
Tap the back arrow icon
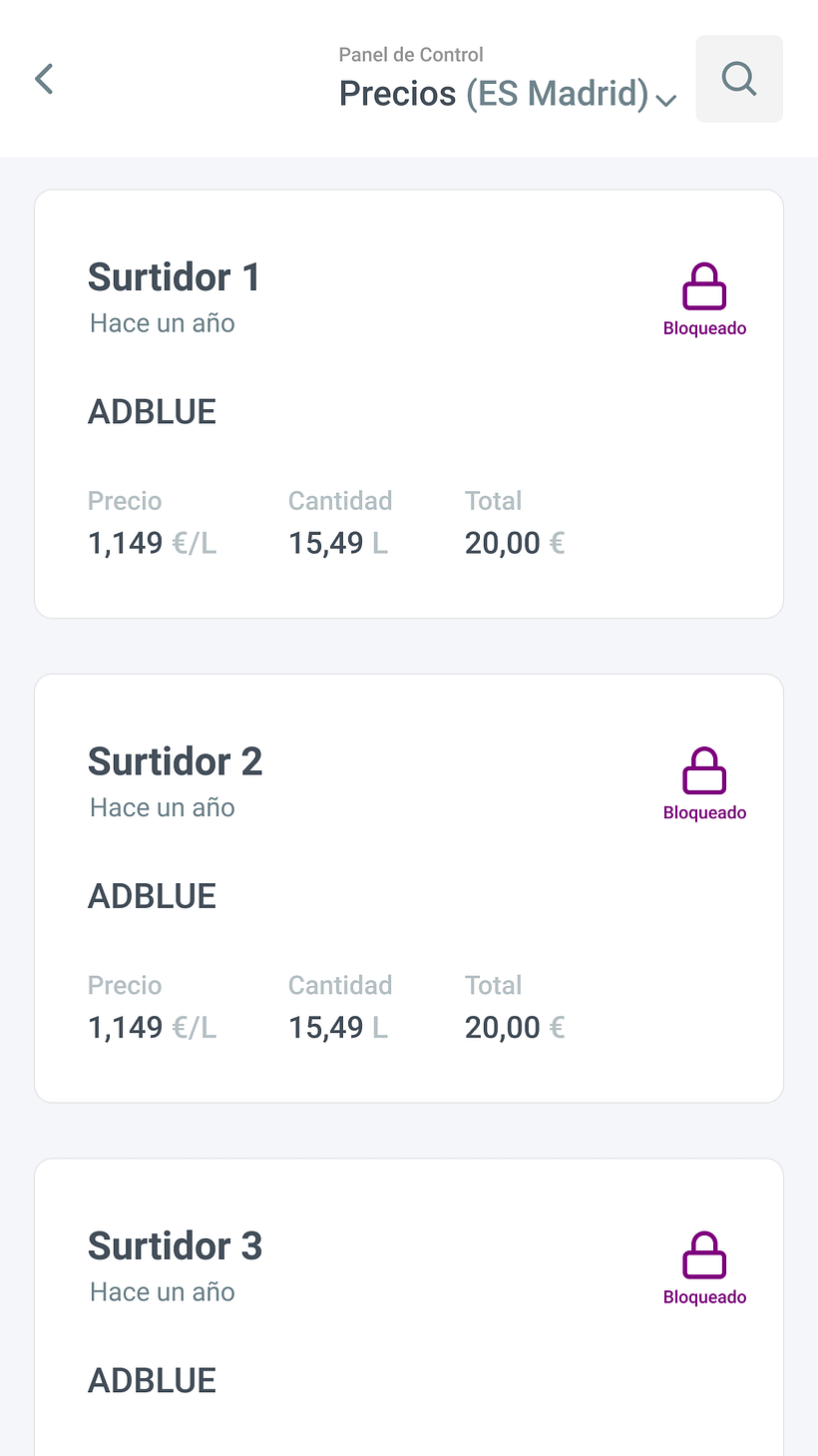click(x=44, y=79)
